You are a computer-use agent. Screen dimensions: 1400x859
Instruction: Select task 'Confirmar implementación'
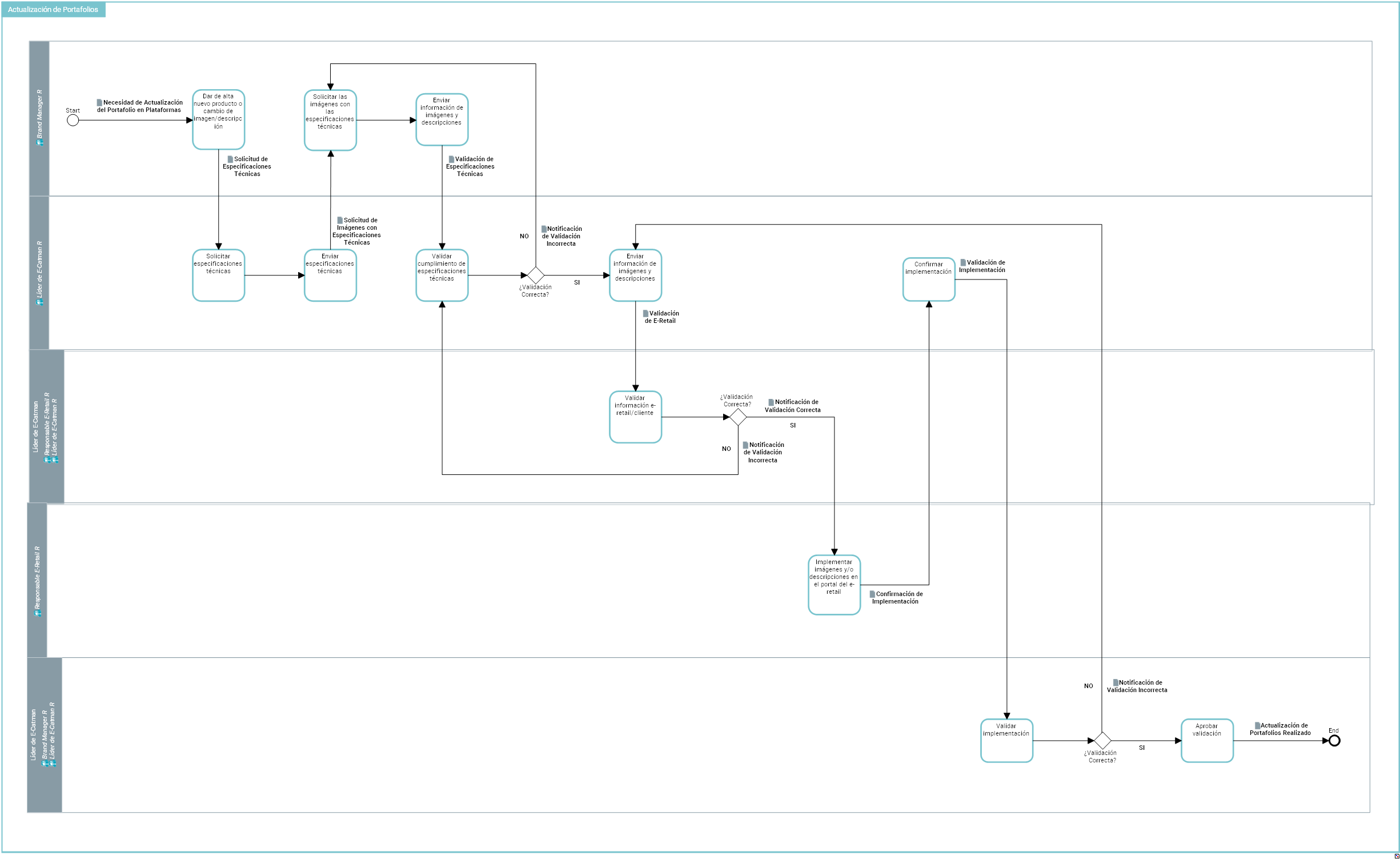click(929, 279)
